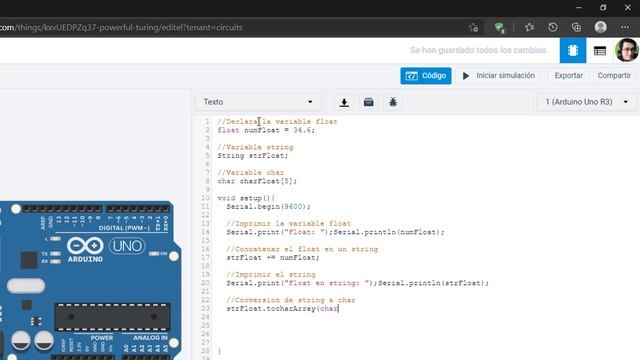This screenshot has width=640, height=360.
Task: Open browser history clock icon
Action: pyautogui.click(x=553, y=27)
